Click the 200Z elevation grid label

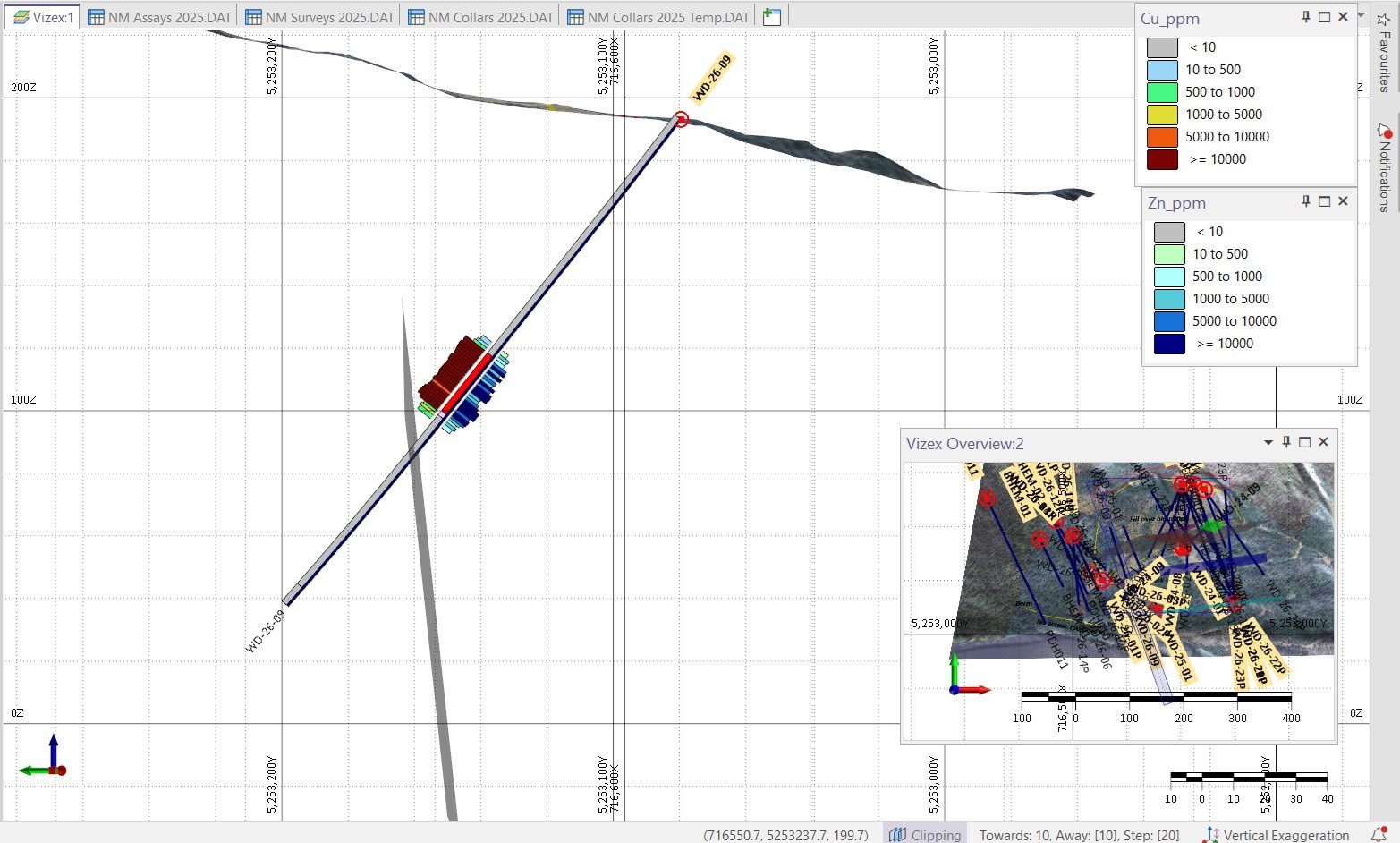coord(24,88)
